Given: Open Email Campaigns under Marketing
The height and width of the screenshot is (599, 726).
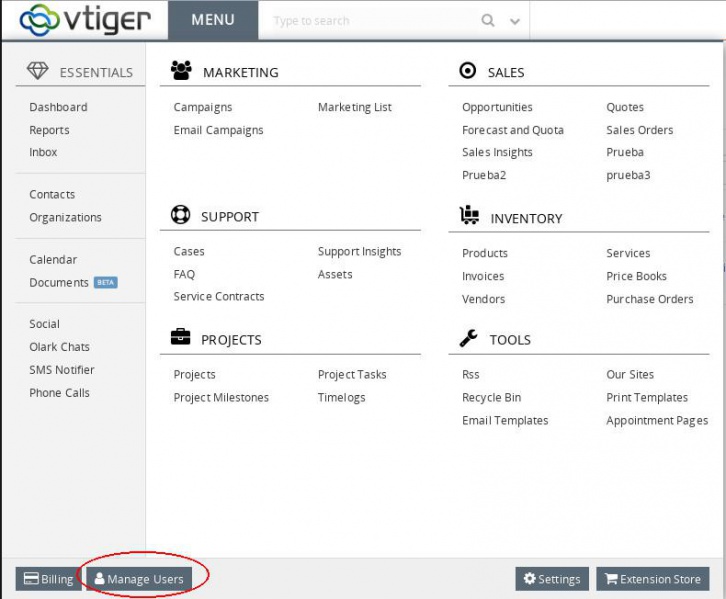Looking at the screenshot, I should pos(218,130).
